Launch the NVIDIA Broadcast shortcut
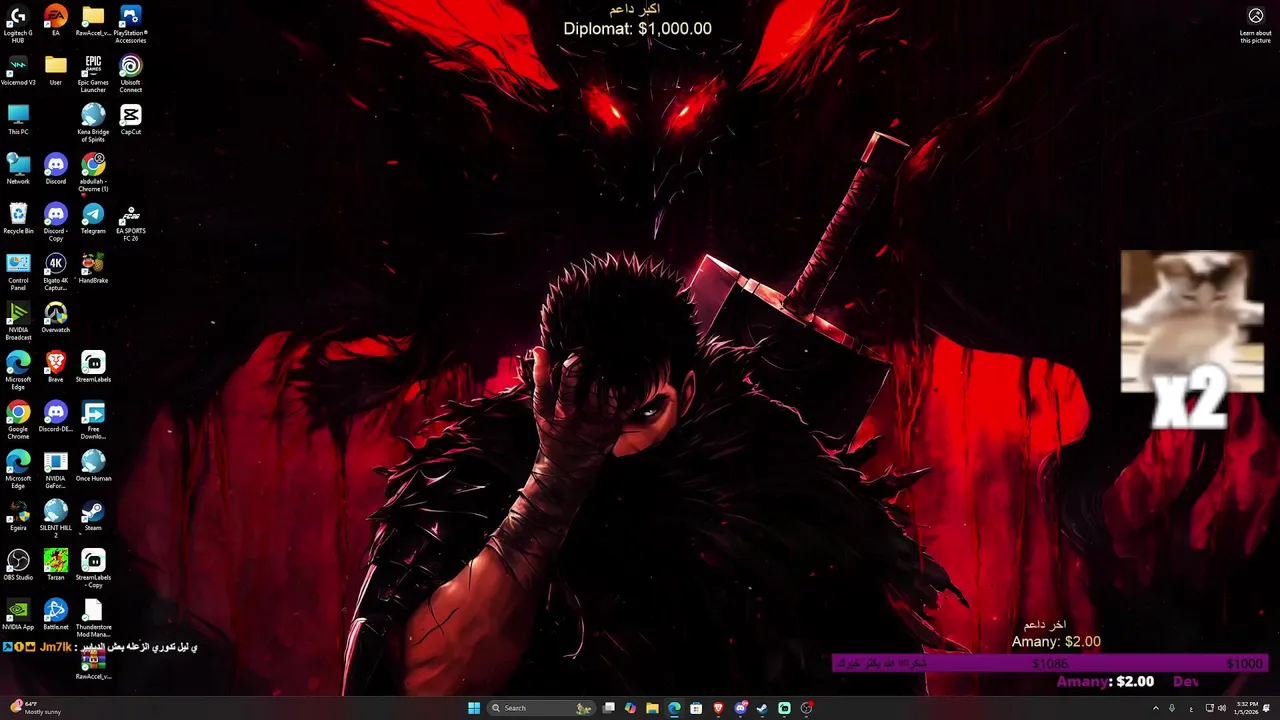Screen dimensions: 1280x720 (18, 320)
